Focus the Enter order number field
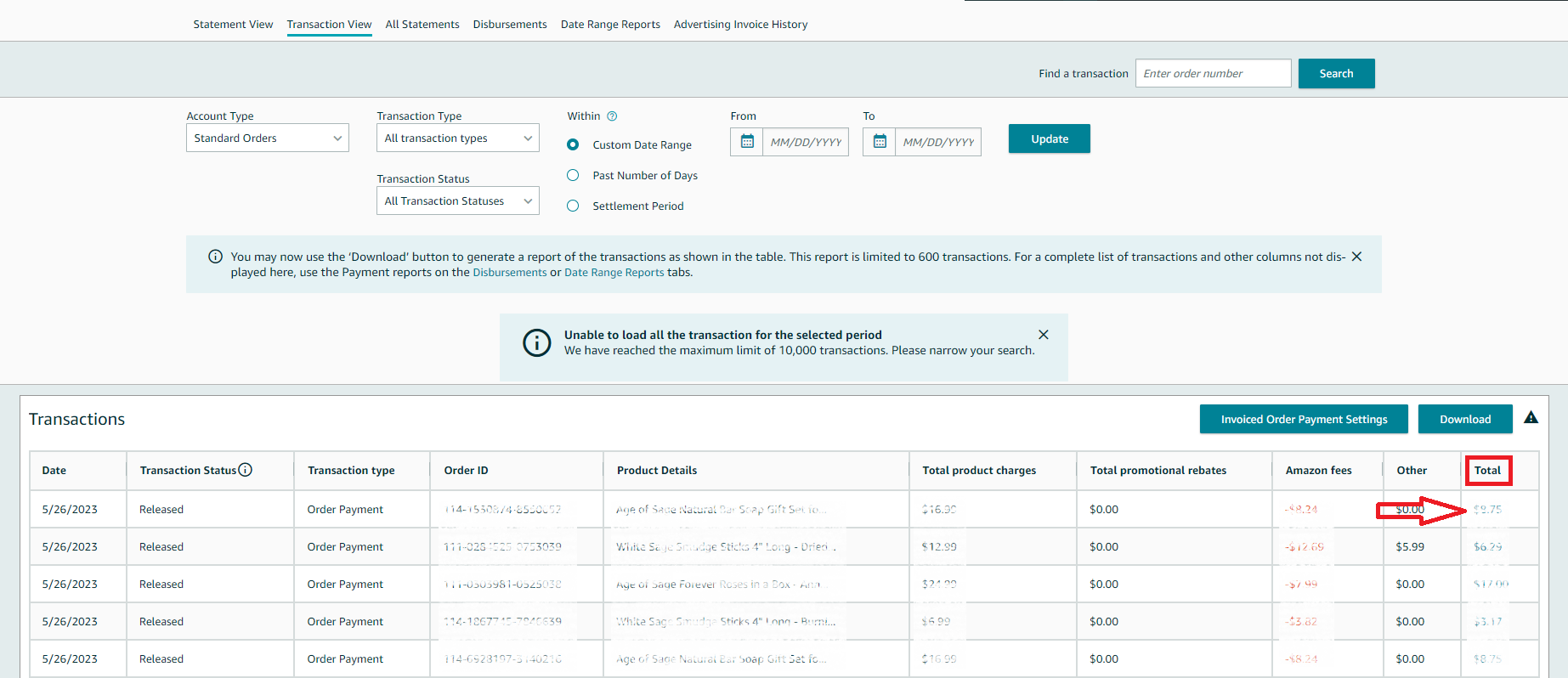Image resolution: width=1568 pixels, height=678 pixels. [1214, 73]
